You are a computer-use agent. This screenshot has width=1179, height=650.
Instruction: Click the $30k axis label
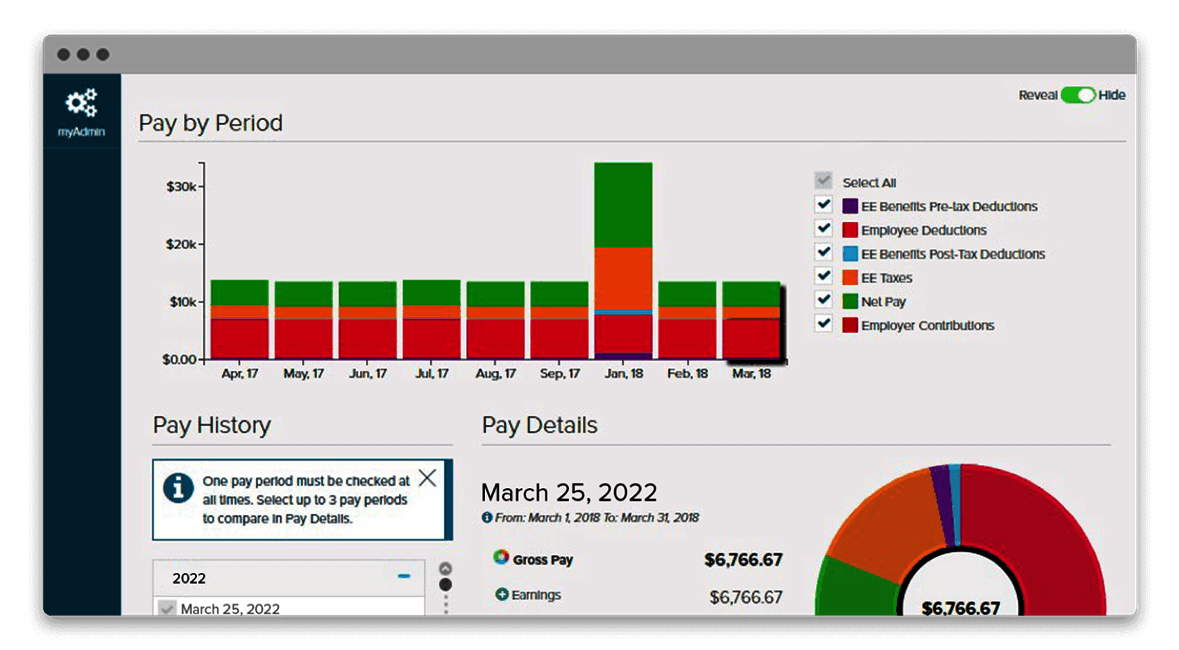pyautogui.click(x=181, y=187)
